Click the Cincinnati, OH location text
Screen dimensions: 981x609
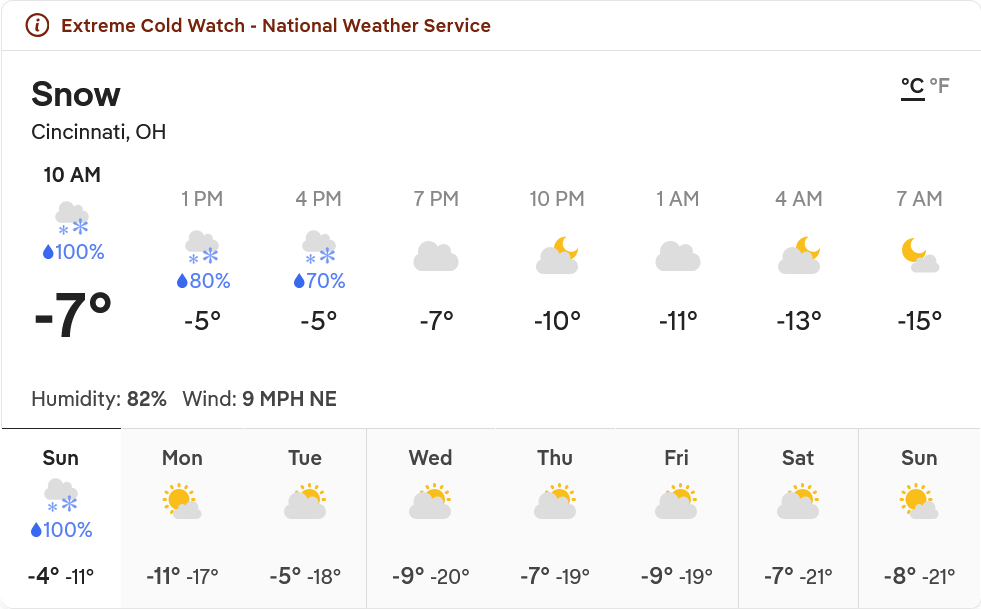(99, 132)
